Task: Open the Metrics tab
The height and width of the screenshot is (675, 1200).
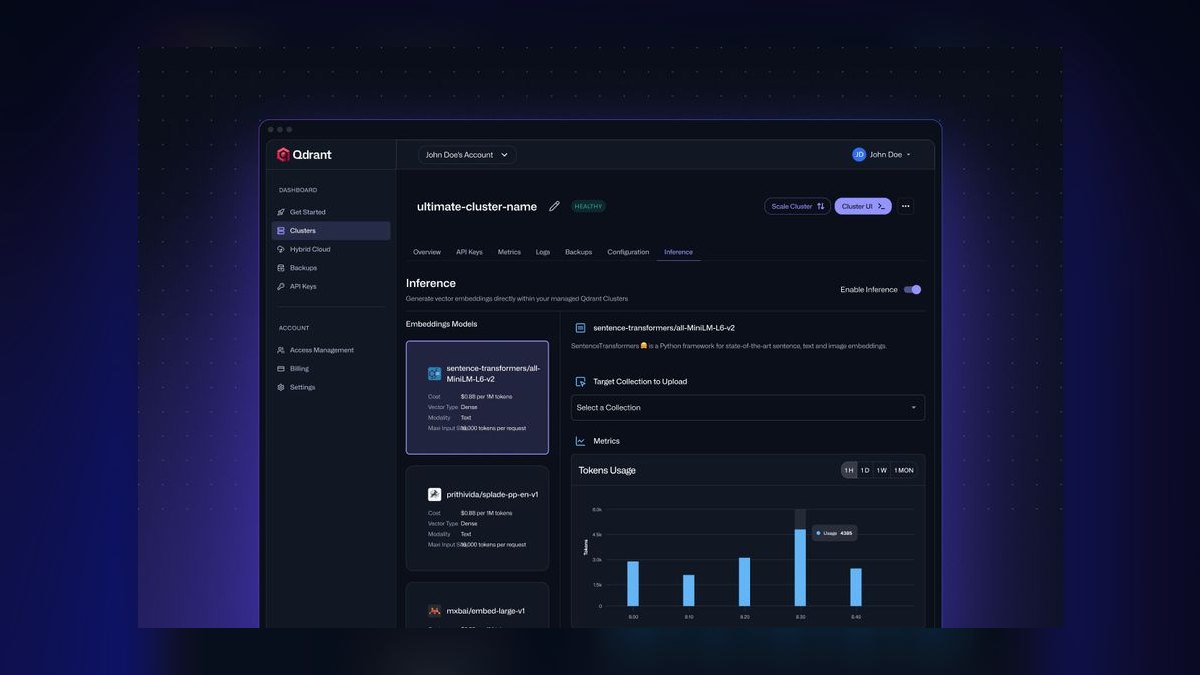Action: click(x=509, y=252)
